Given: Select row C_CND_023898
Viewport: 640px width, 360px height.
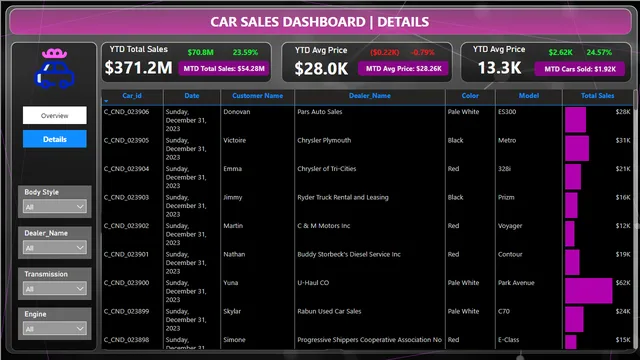Looking at the screenshot, I should point(367,342).
